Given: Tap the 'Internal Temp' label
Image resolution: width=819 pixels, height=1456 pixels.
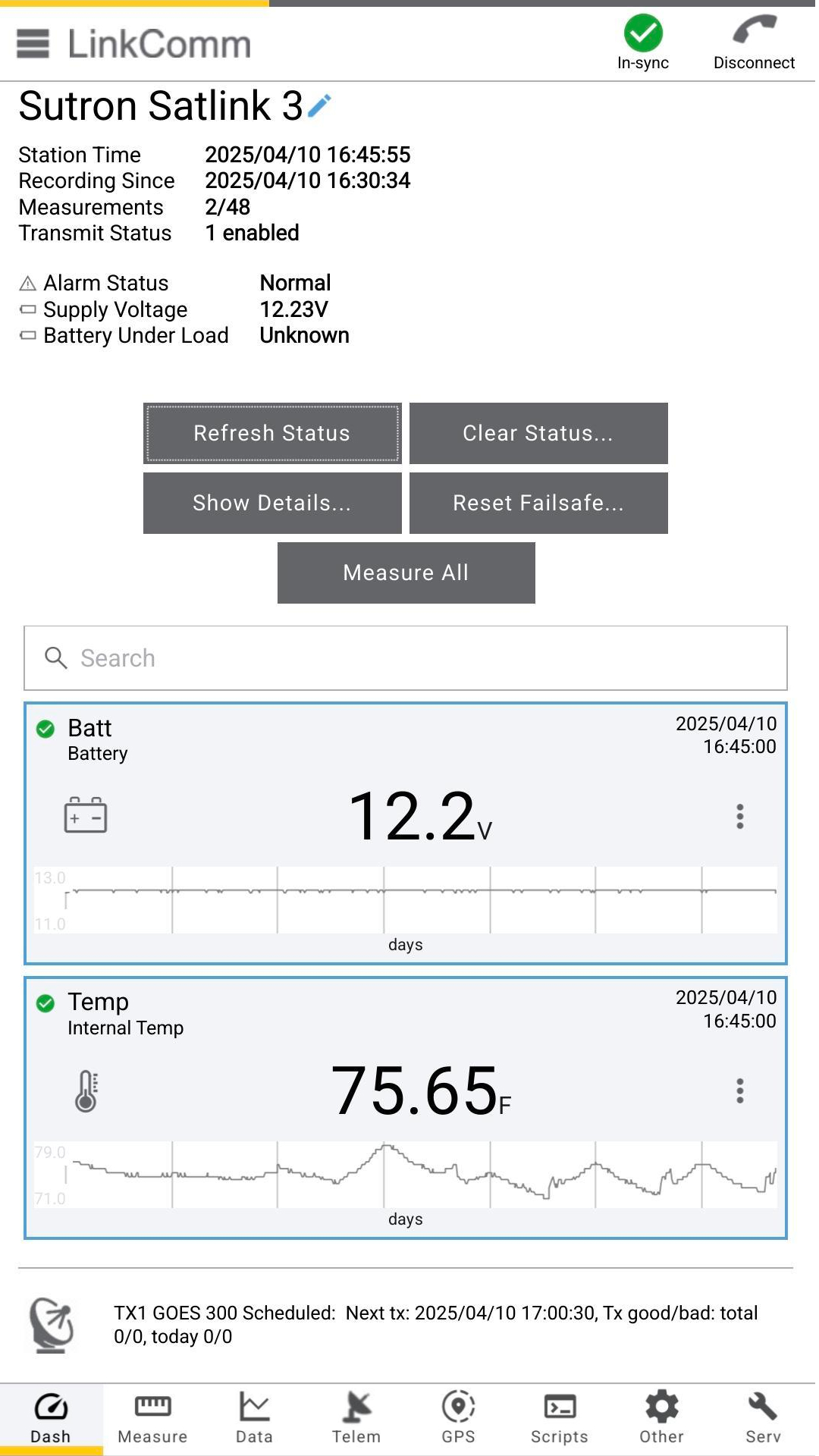Looking at the screenshot, I should (x=126, y=1028).
